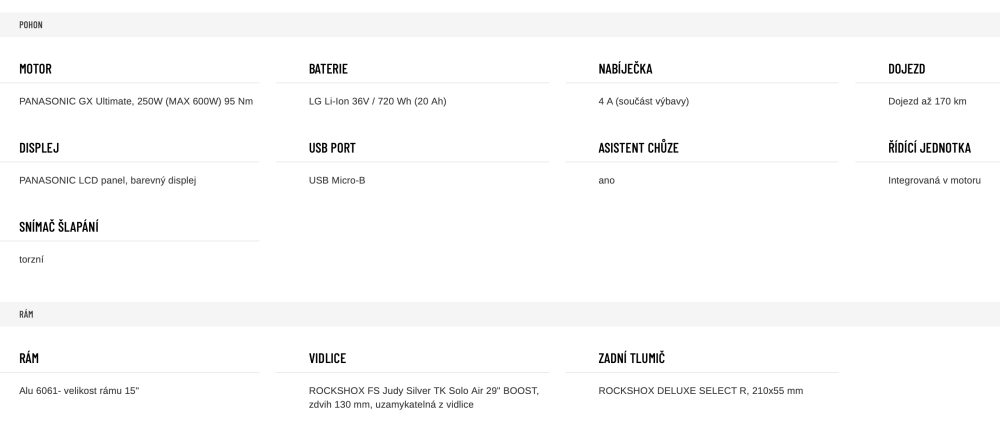This screenshot has width=1000, height=438.
Task: Click the 4 A charger specification text
Action: tap(643, 101)
